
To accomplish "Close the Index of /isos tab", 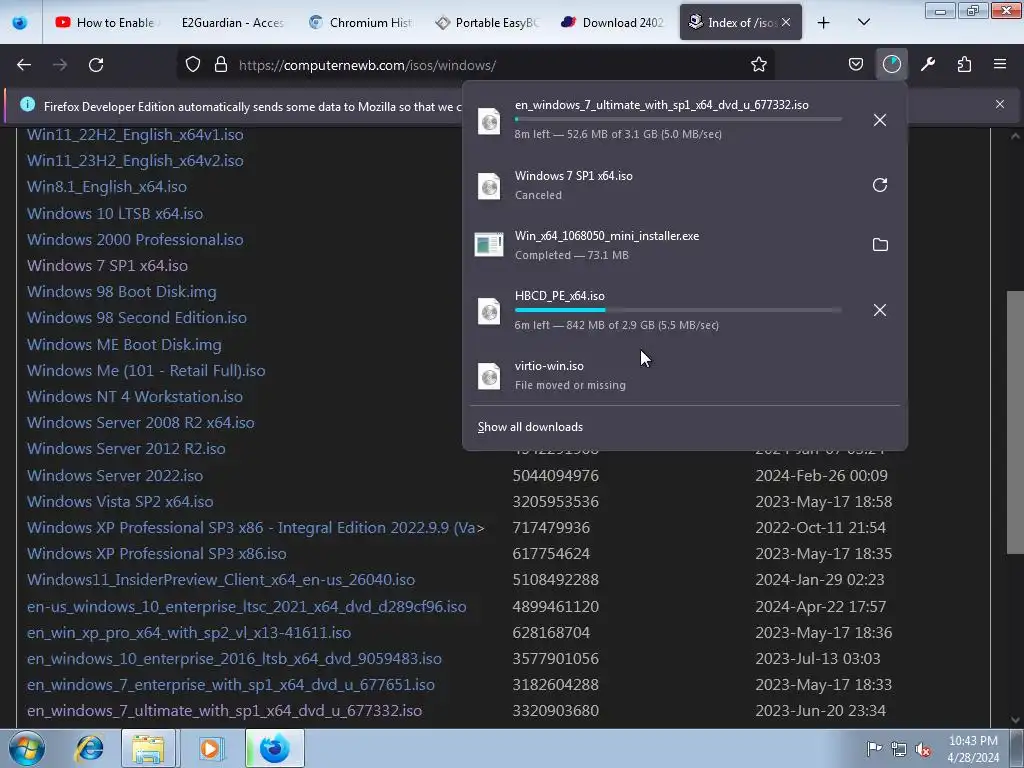I will point(786,23).
